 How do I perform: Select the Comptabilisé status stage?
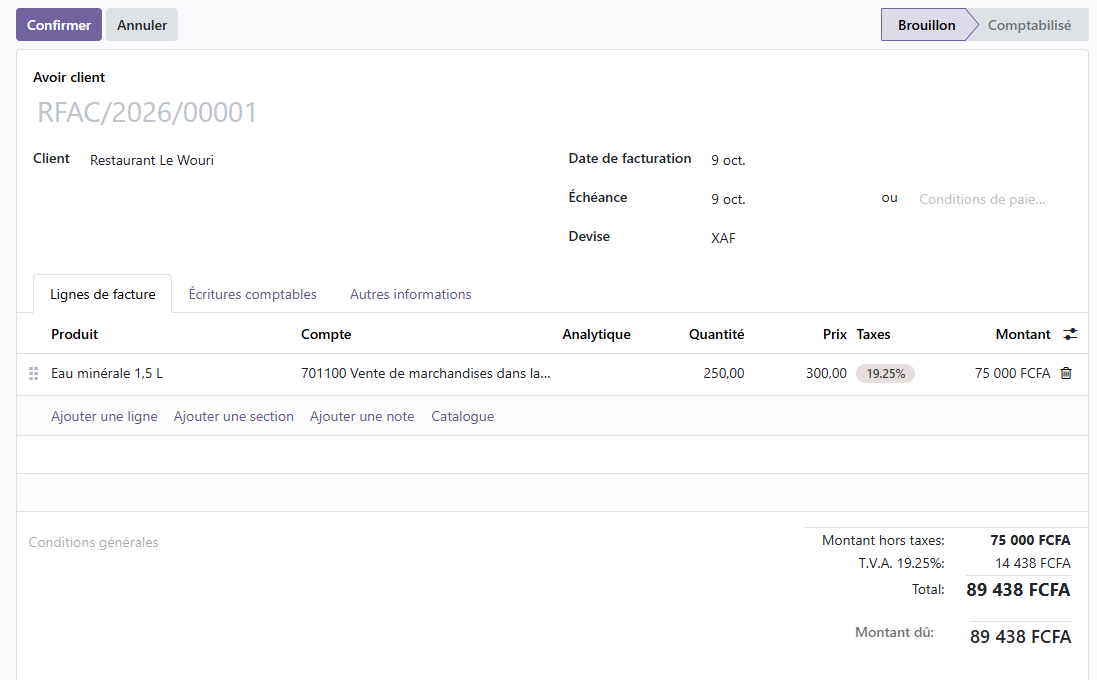pos(1029,24)
